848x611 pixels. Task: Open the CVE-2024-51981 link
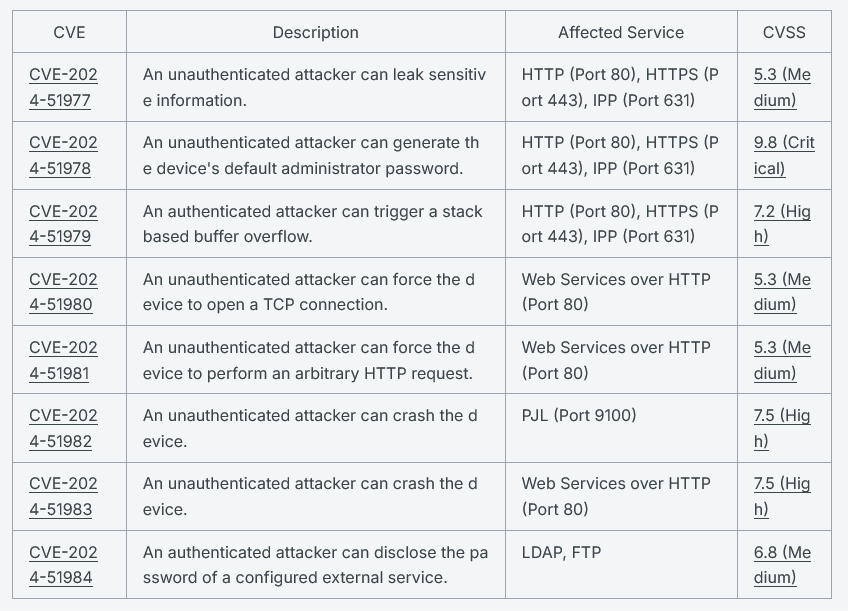[63, 360]
